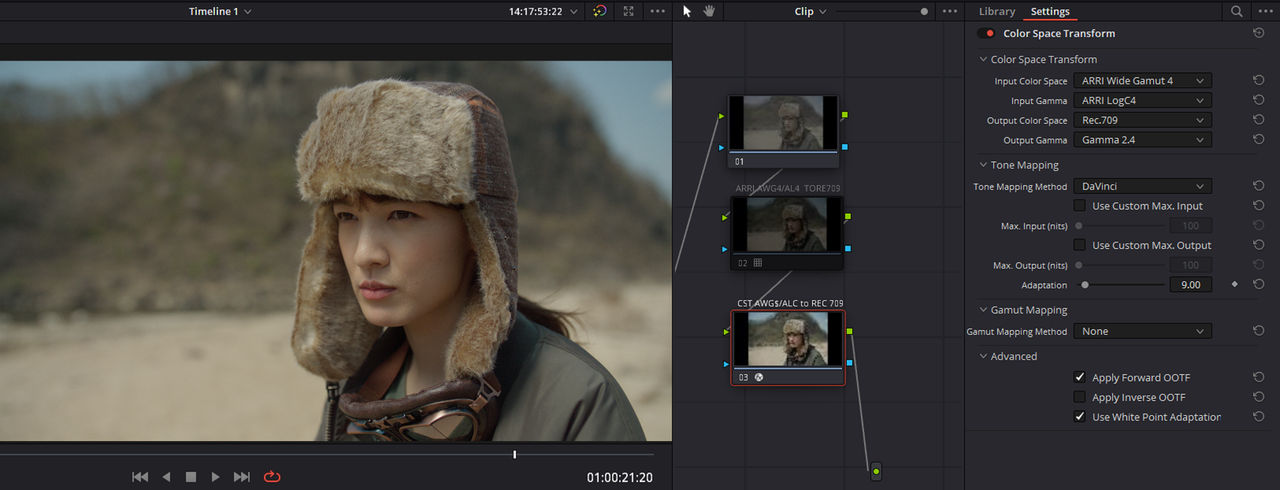The height and width of the screenshot is (490, 1280).
Task: Uncheck Use White Point Adaptation
Action: click(x=1080, y=417)
